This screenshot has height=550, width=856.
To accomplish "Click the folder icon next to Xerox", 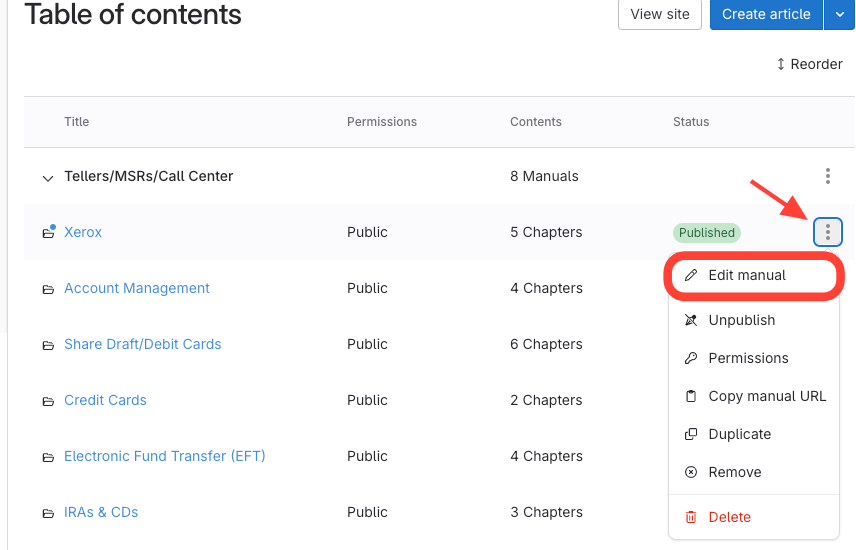I will coord(47,233).
